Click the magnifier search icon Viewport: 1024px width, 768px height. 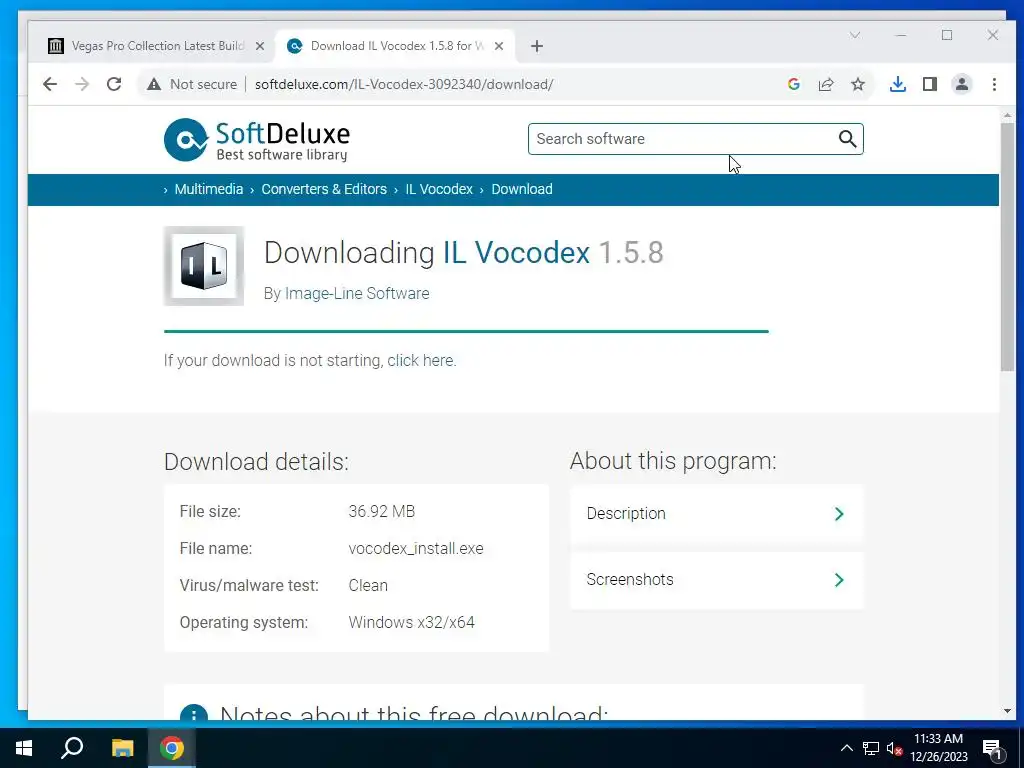click(x=847, y=139)
